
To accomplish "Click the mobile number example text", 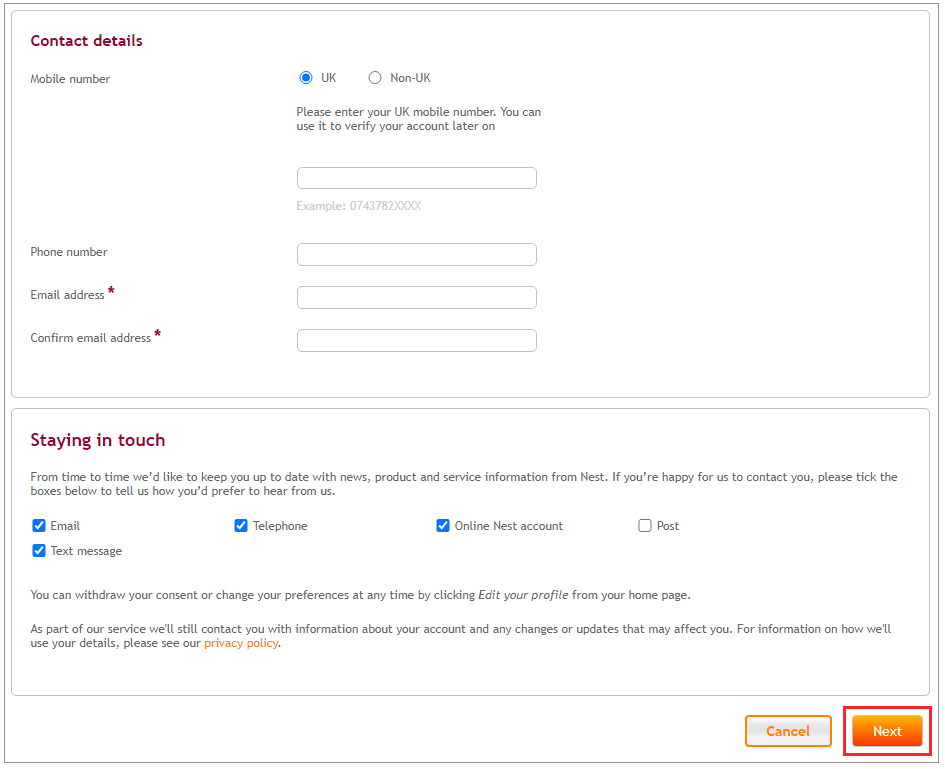I will click(x=359, y=205).
